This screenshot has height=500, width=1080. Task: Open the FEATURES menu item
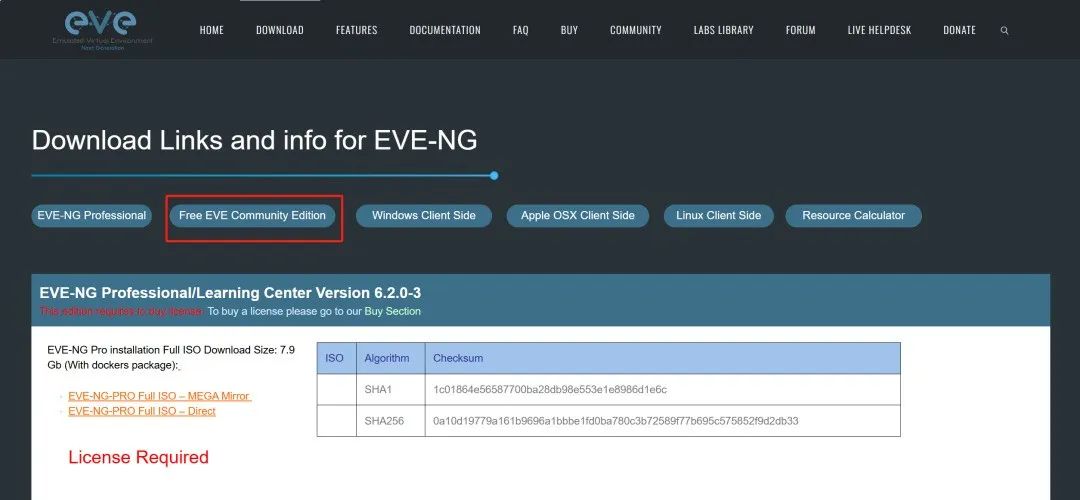tap(357, 30)
